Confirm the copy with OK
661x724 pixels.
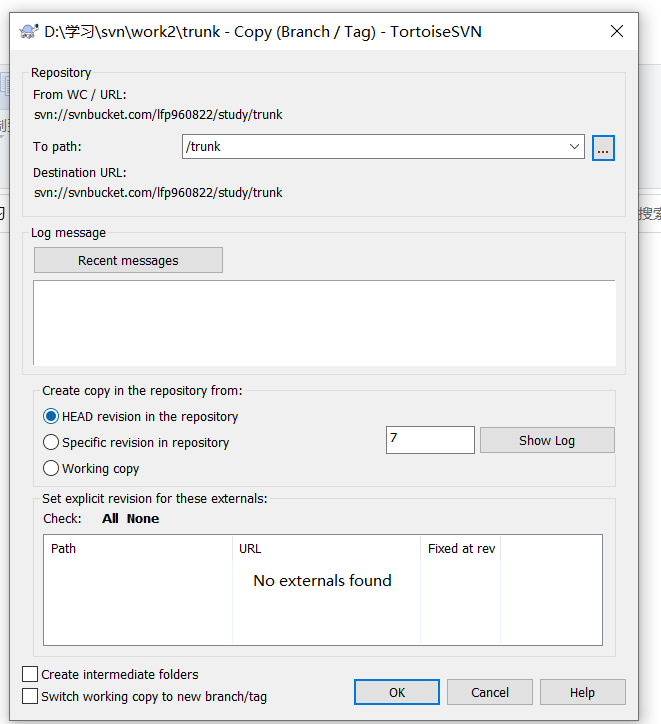pyautogui.click(x=397, y=692)
